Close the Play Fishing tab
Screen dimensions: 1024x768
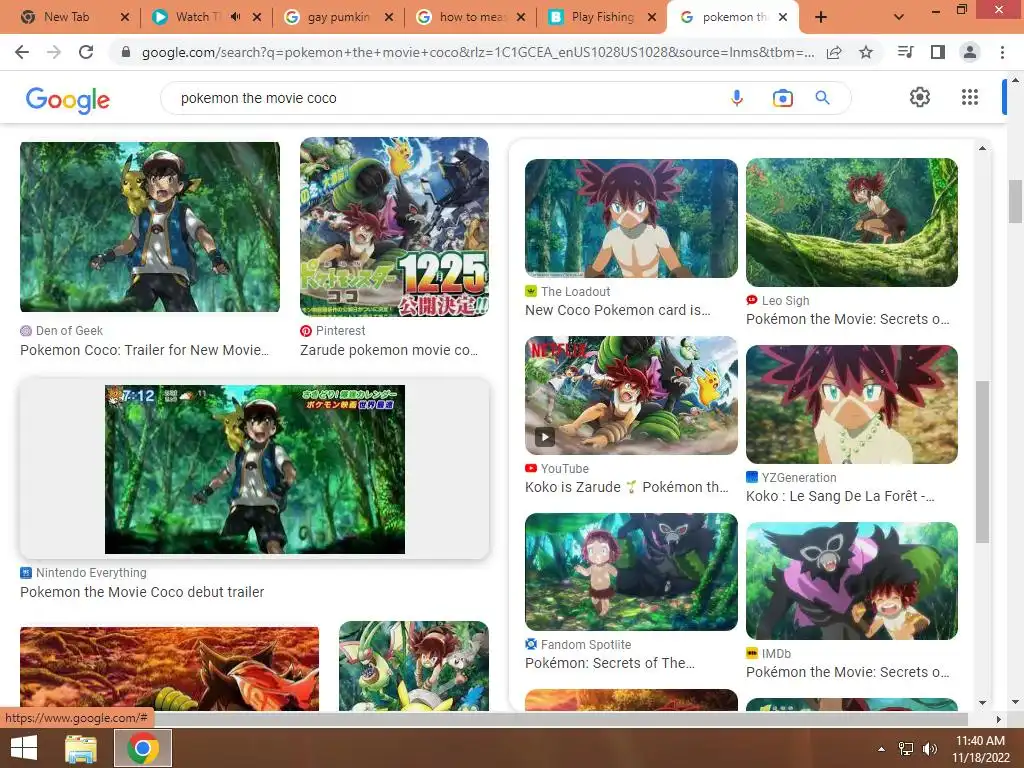tap(652, 17)
